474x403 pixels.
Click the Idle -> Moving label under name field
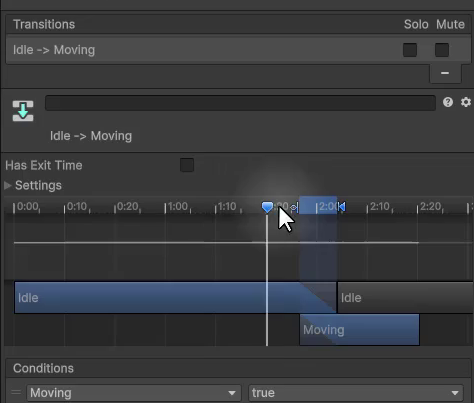91,136
